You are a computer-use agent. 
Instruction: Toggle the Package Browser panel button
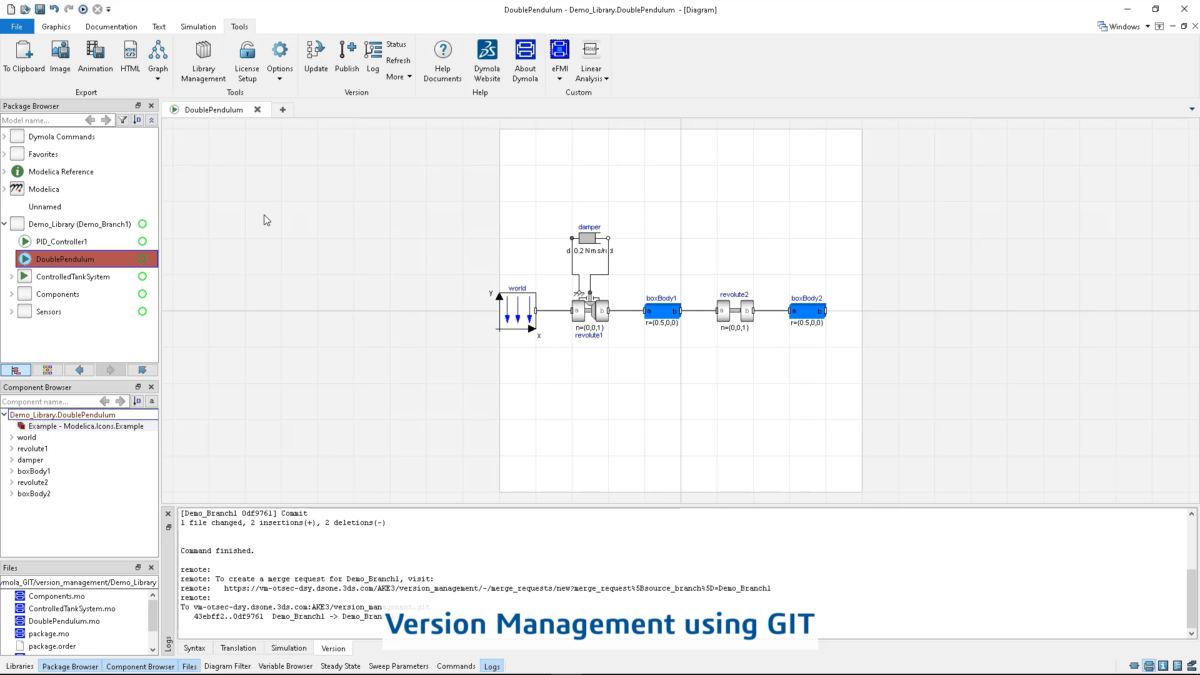[x=70, y=666]
